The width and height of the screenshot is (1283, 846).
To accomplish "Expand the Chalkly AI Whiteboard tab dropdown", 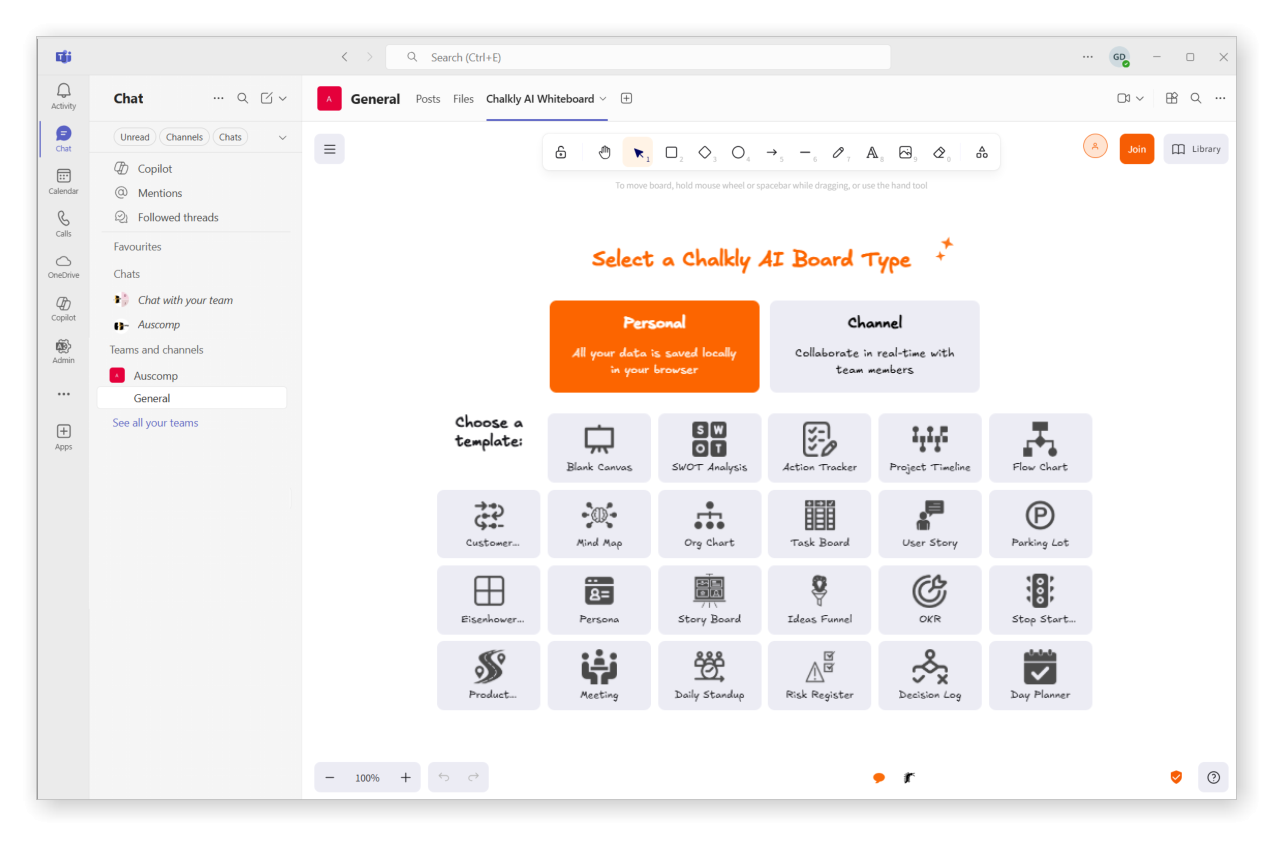I will pos(603,99).
